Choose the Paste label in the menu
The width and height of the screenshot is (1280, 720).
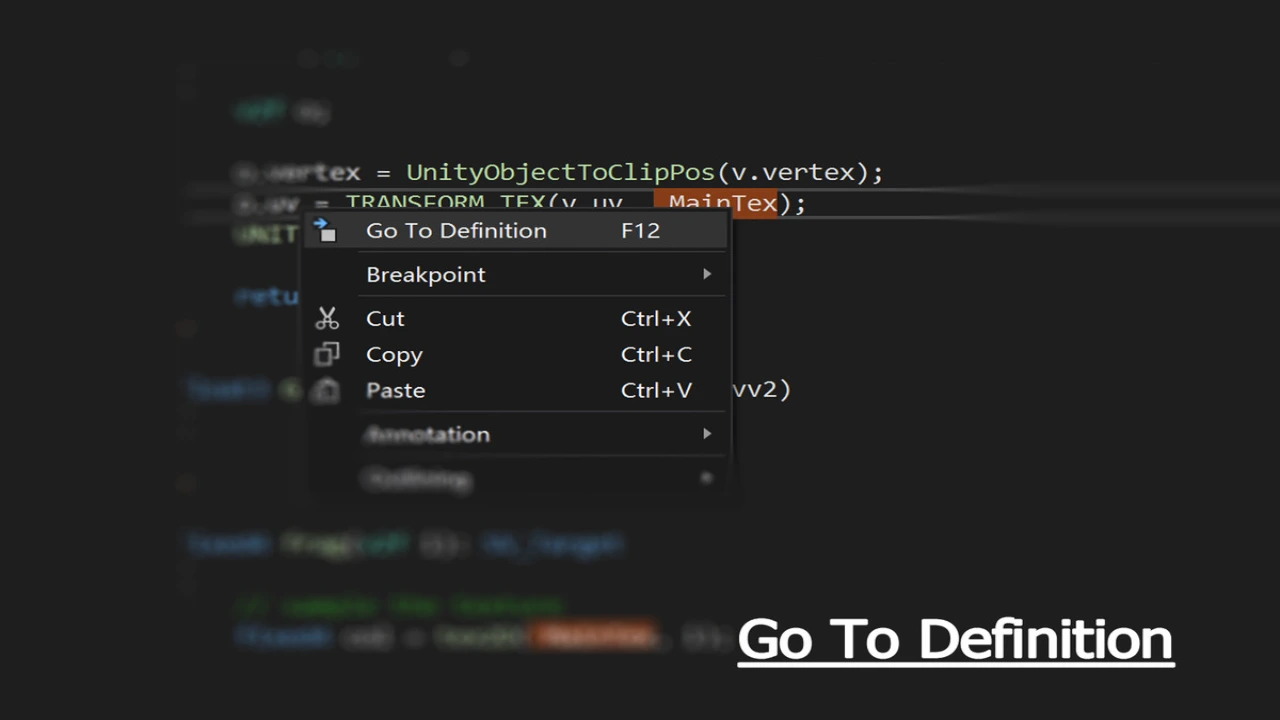[x=395, y=391]
